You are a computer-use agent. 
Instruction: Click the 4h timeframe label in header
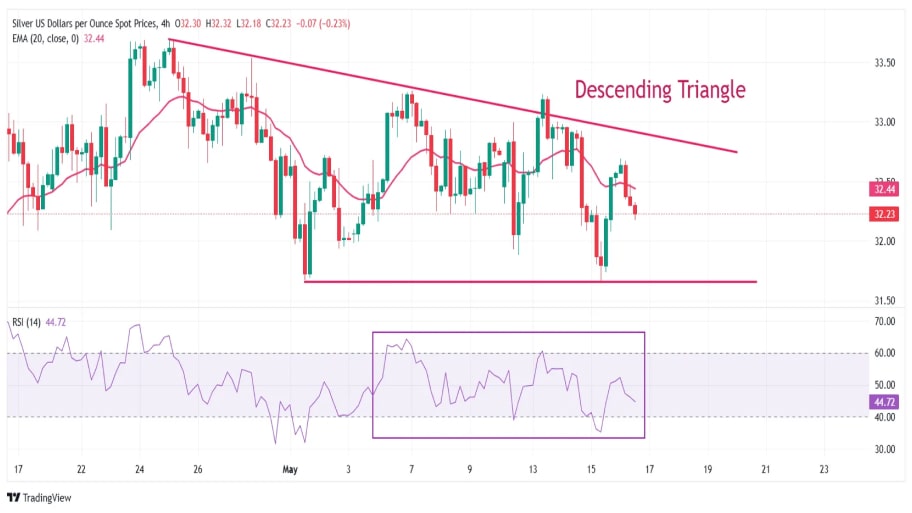tap(166, 23)
